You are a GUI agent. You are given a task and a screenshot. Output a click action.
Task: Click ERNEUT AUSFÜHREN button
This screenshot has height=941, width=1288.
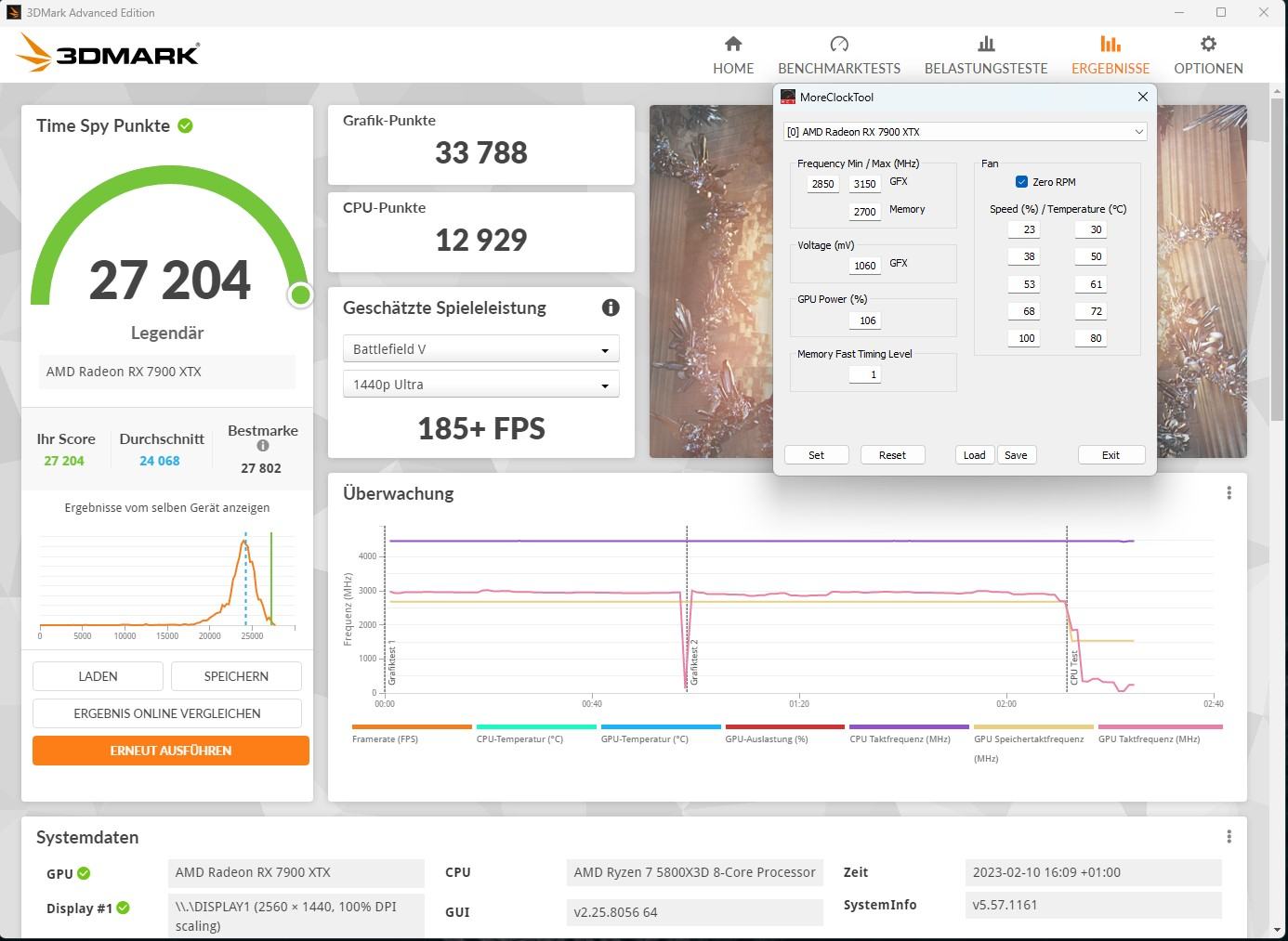pos(171,751)
